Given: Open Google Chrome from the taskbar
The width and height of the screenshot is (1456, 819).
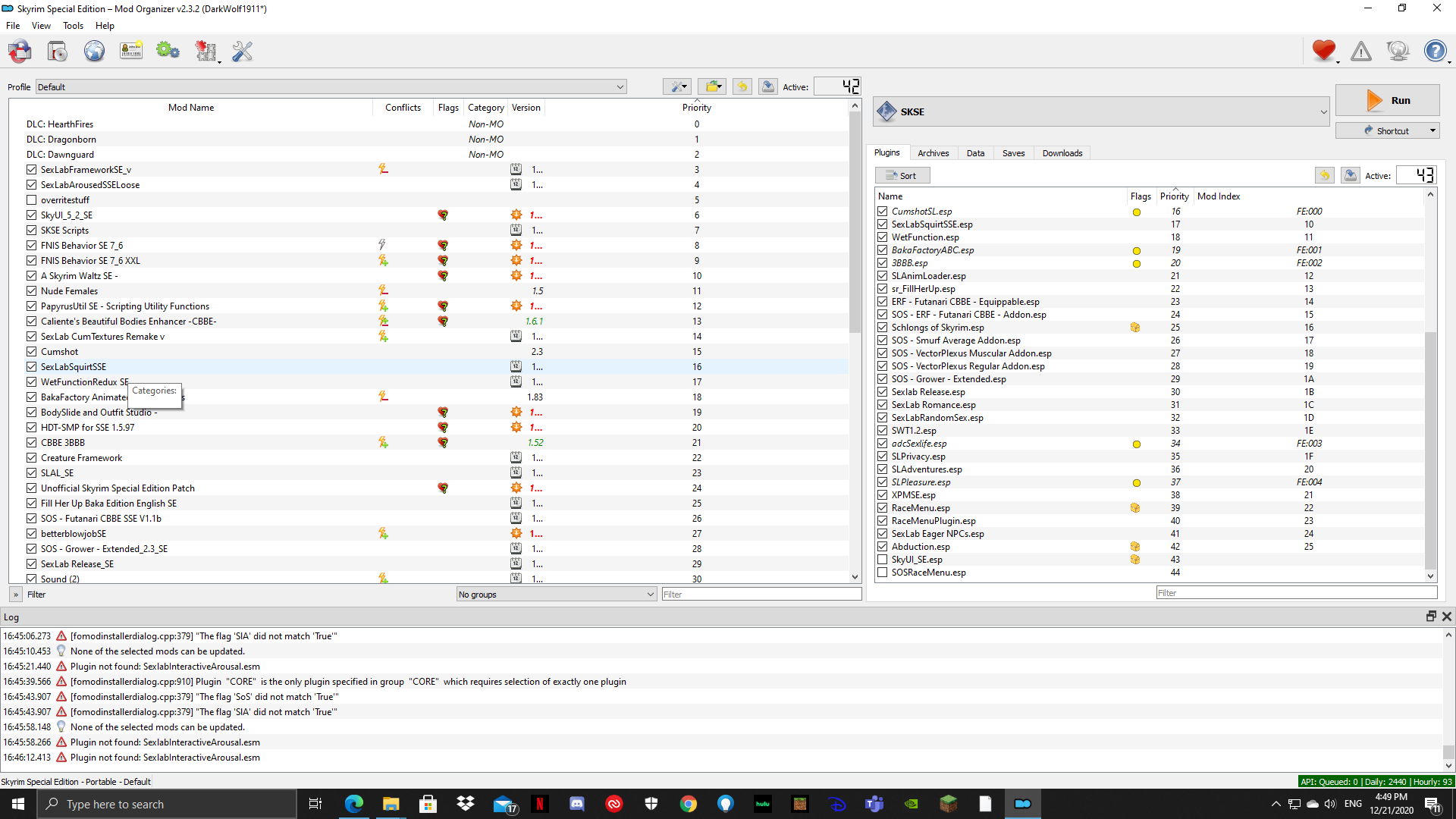Looking at the screenshot, I should (x=689, y=804).
